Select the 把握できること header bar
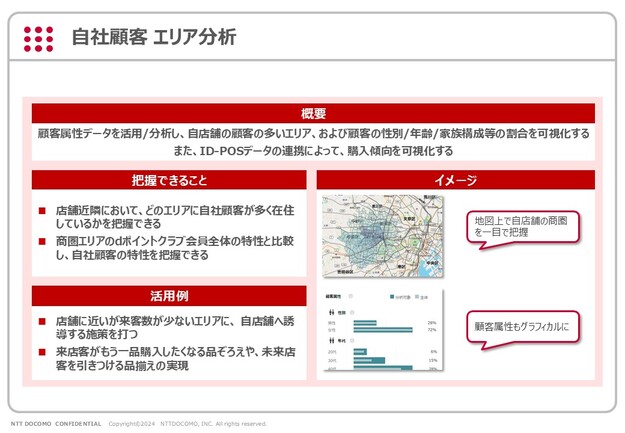 169,181
